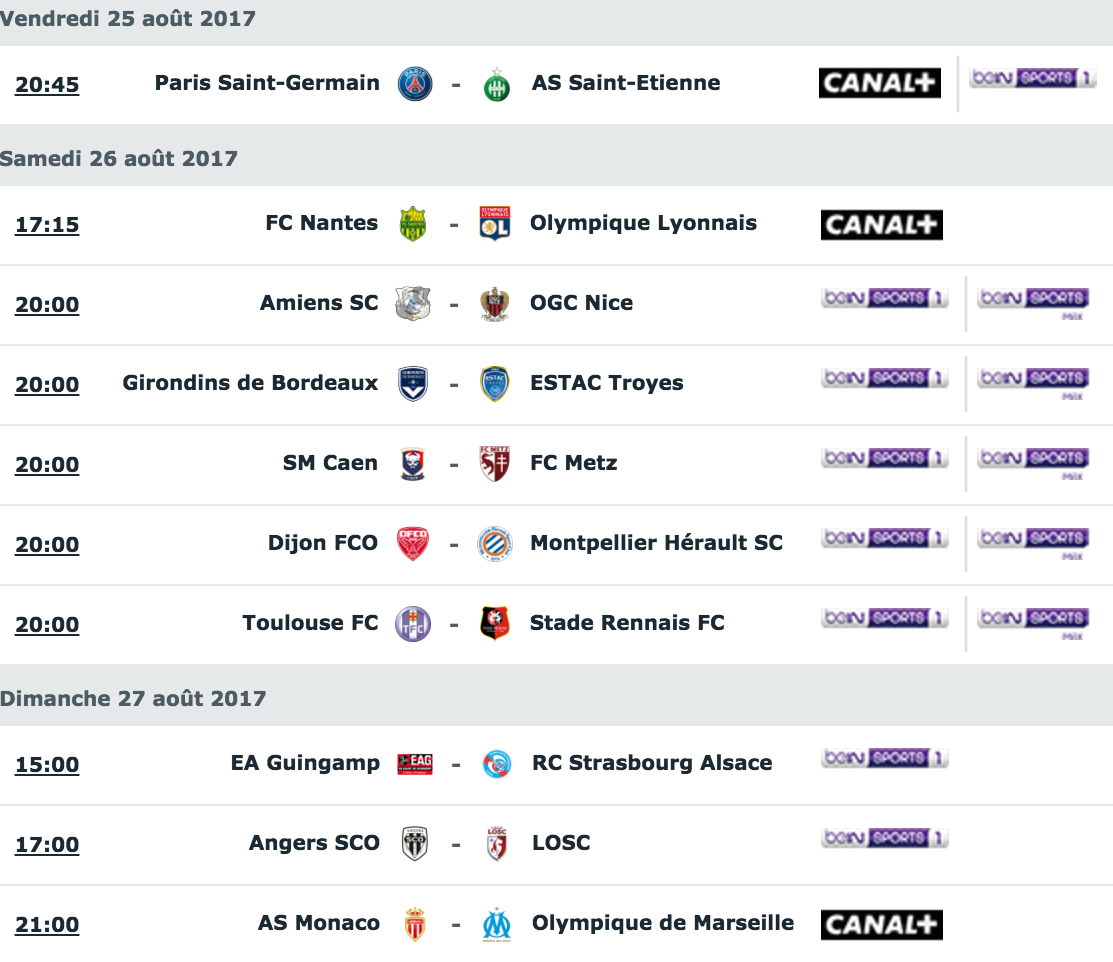Select the FC Nantes yellow crest
Screen dimensions: 1113x962
pyautogui.click(x=413, y=224)
